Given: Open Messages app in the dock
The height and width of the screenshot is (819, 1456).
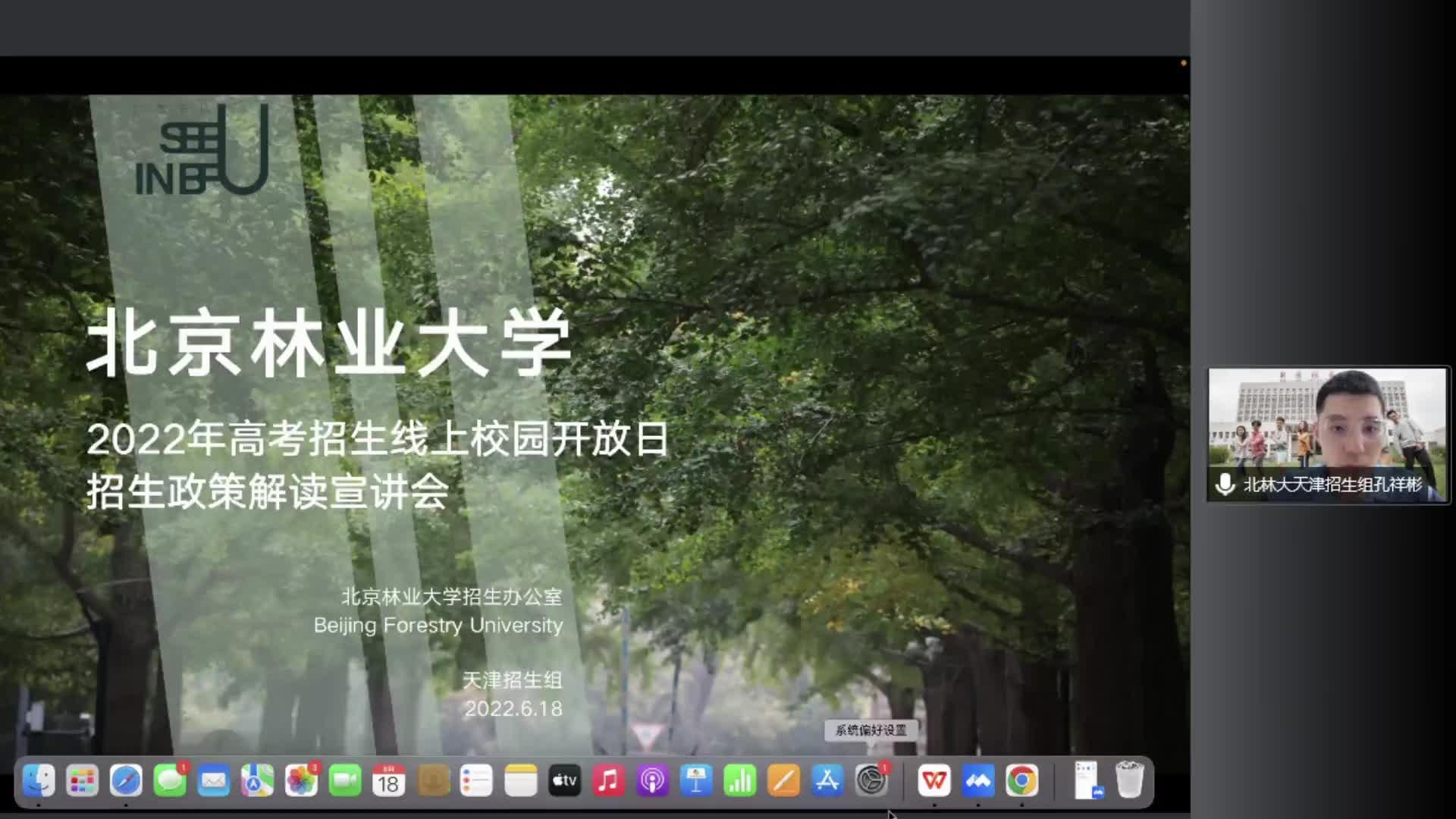Looking at the screenshot, I should (170, 780).
